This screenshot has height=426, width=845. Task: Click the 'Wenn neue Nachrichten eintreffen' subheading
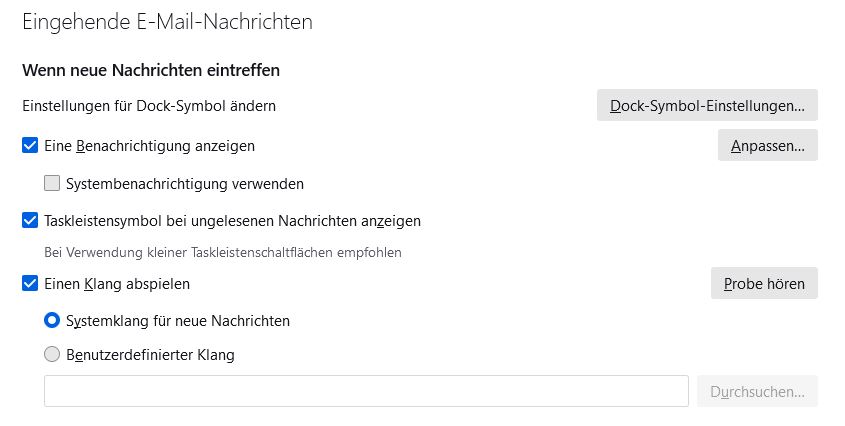tap(150, 70)
